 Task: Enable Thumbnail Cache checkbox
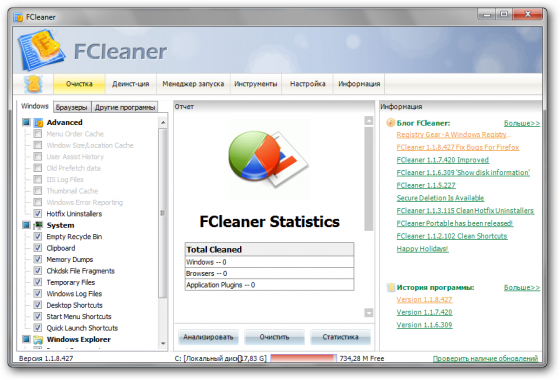[38, 191]
